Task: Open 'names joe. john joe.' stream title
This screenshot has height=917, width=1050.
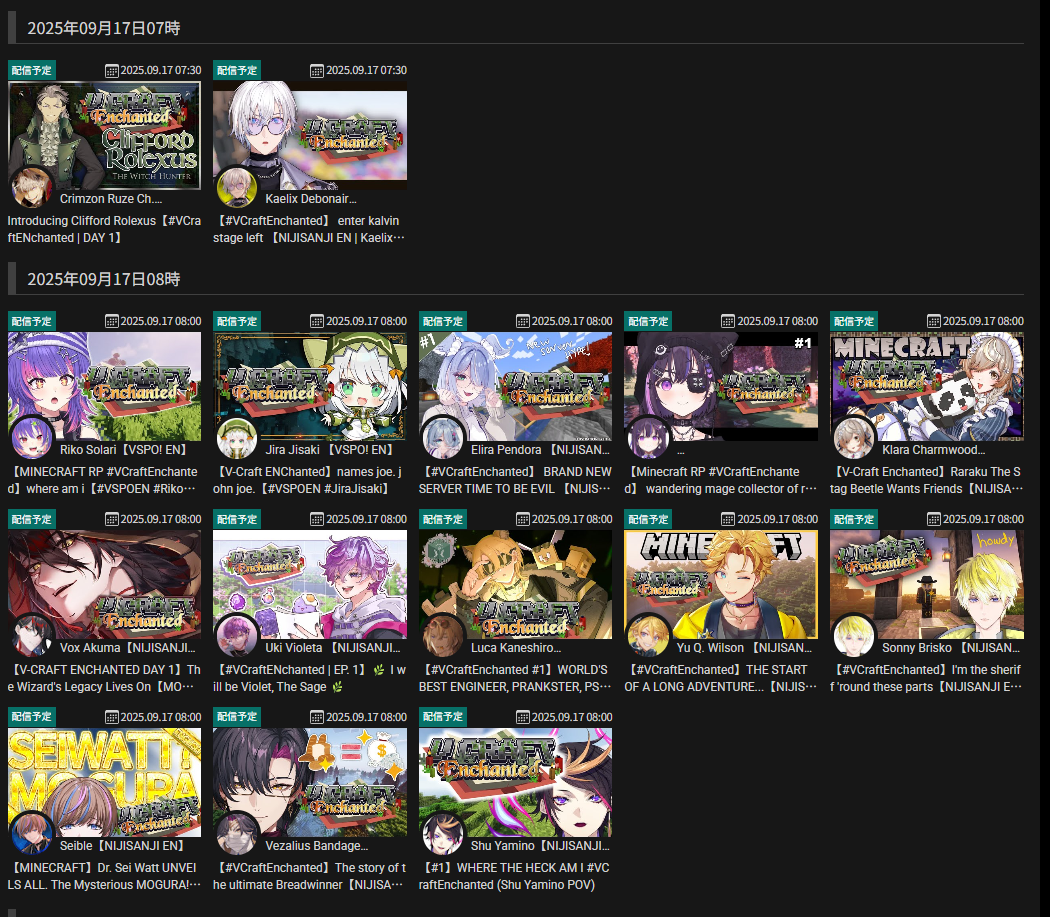Action: [x=309, y=480]
